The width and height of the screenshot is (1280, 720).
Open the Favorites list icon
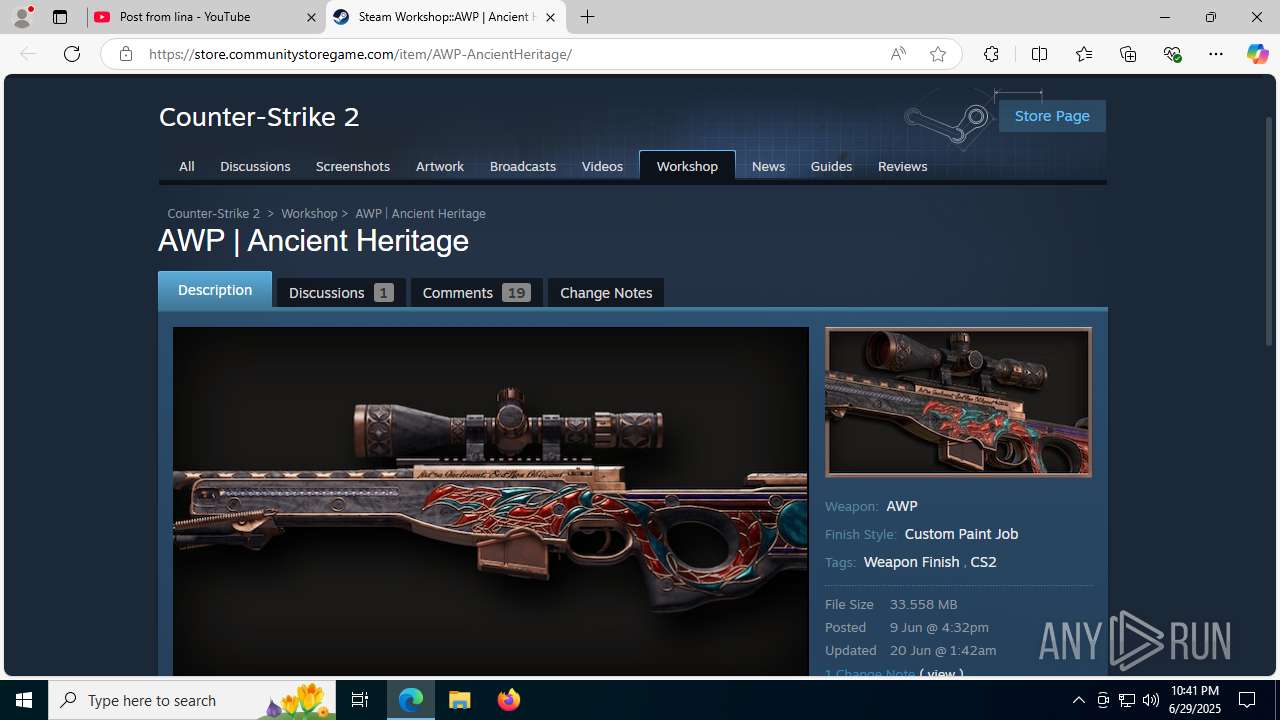1084,54
